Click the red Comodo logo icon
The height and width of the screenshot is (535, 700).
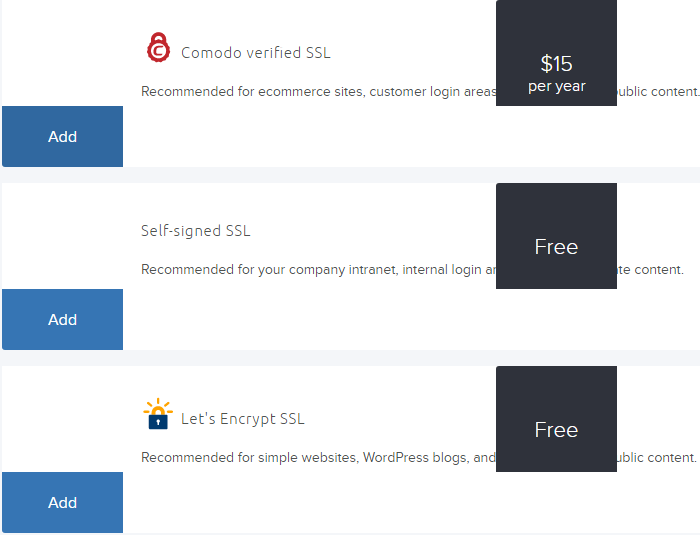[158, 48]
